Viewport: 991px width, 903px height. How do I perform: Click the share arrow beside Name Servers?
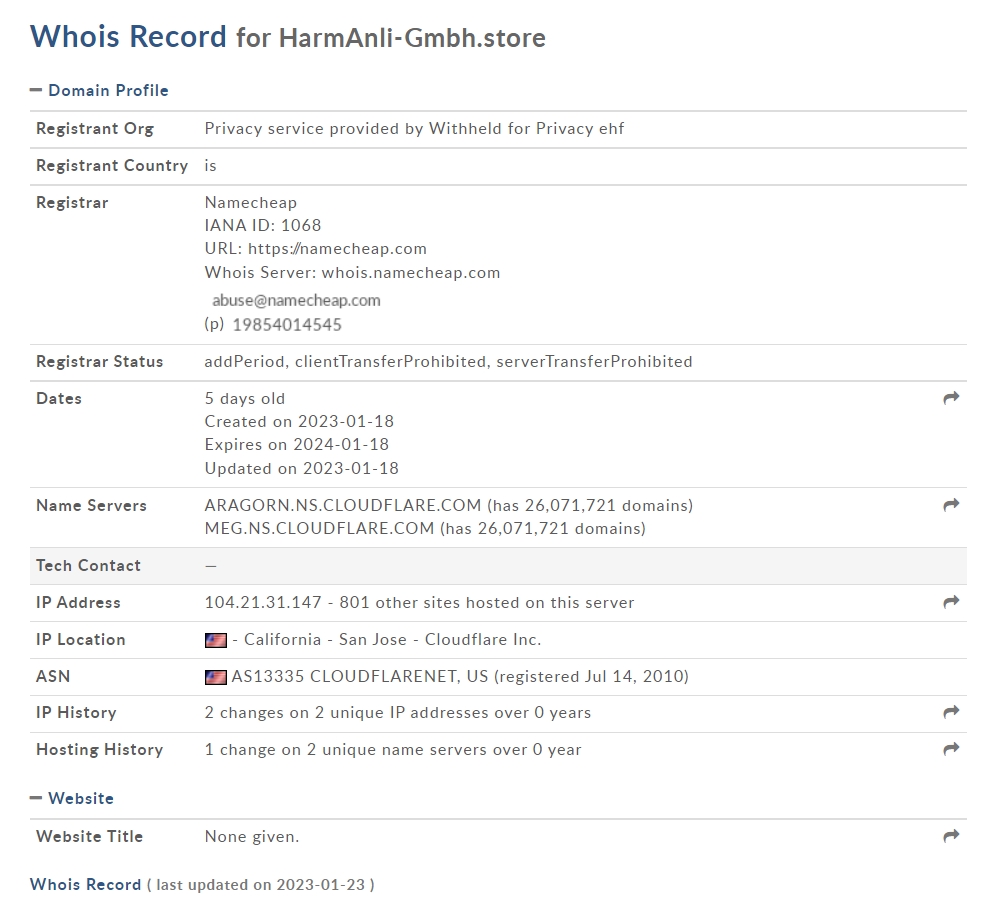(951, 504)
